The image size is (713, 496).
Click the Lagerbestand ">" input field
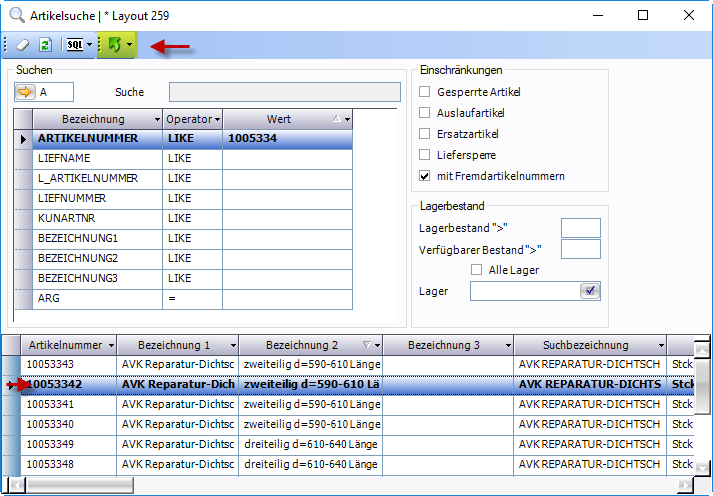click(580, 228)
